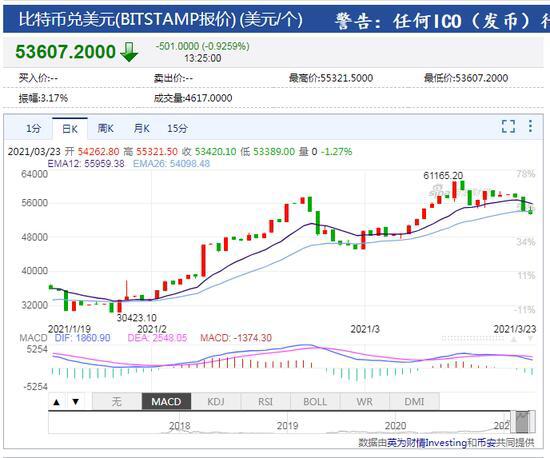The width and height of the screenshot is (550, 458).
Task: Show the 15分 chart tab
Action: click(x=177, y=128)
